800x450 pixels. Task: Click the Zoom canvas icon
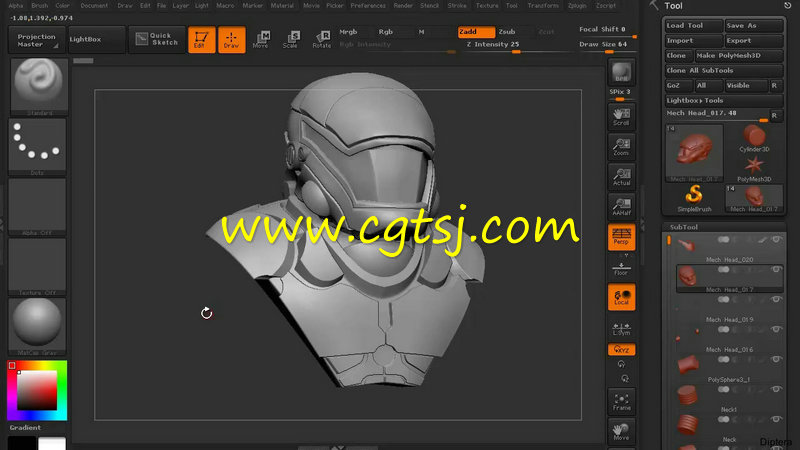coord(621,147)
